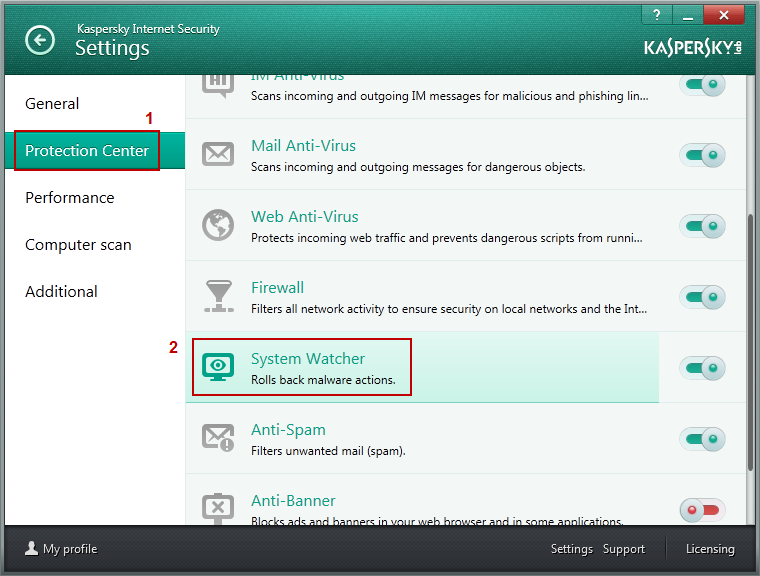Turn off Anti-Spam toggle
760x576 pixels.
pyautogui.click(x=702, y=439)
